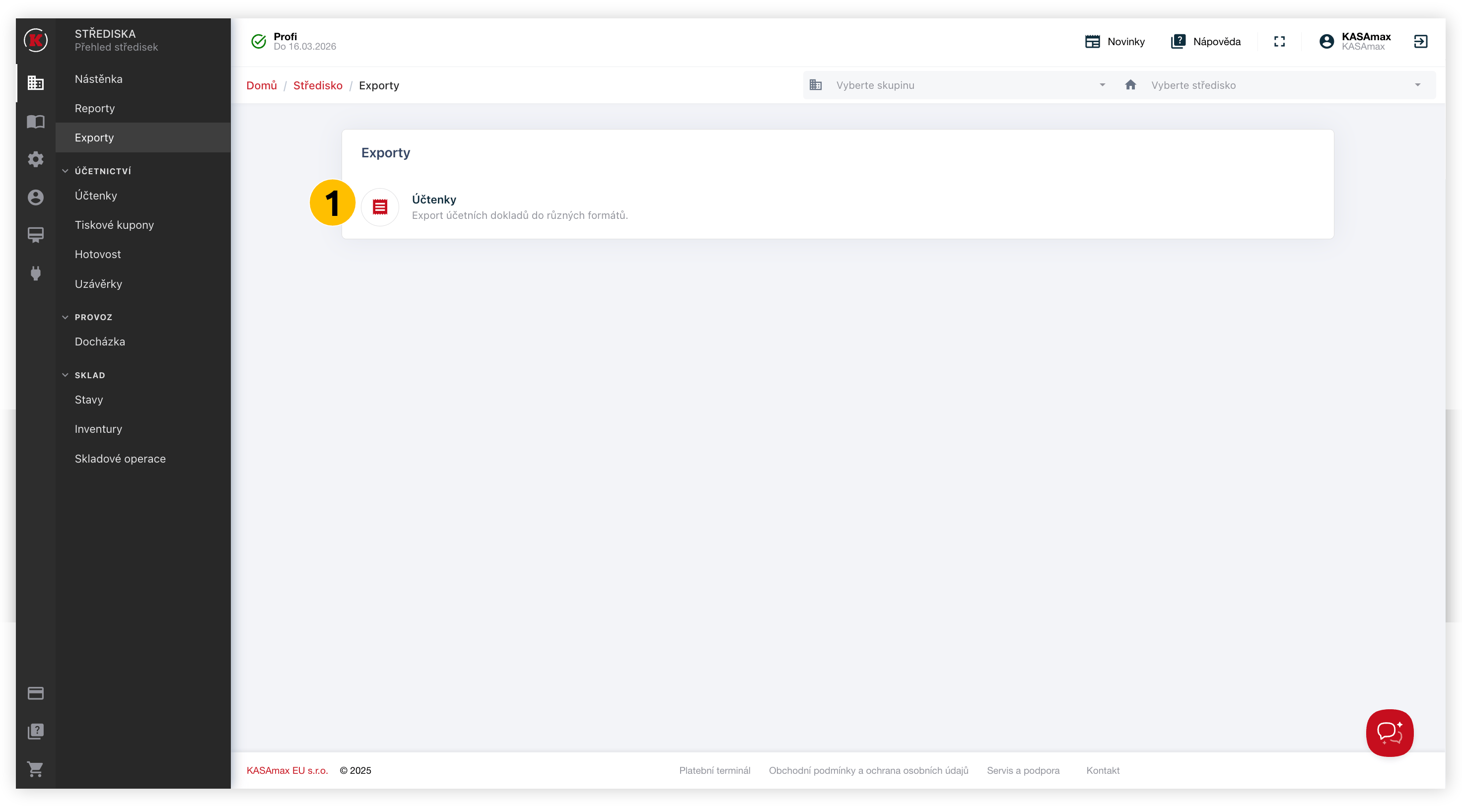Toggle fullscreen mode icon

click(1279, 41)
